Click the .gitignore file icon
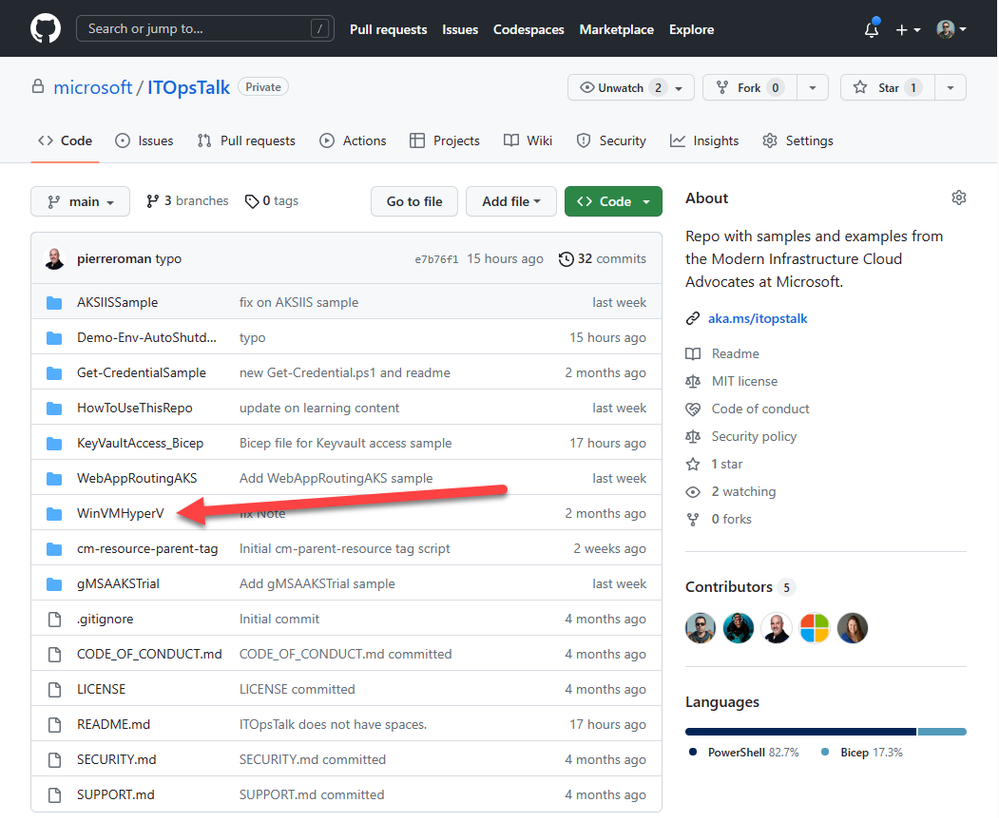 coord(55,619)
